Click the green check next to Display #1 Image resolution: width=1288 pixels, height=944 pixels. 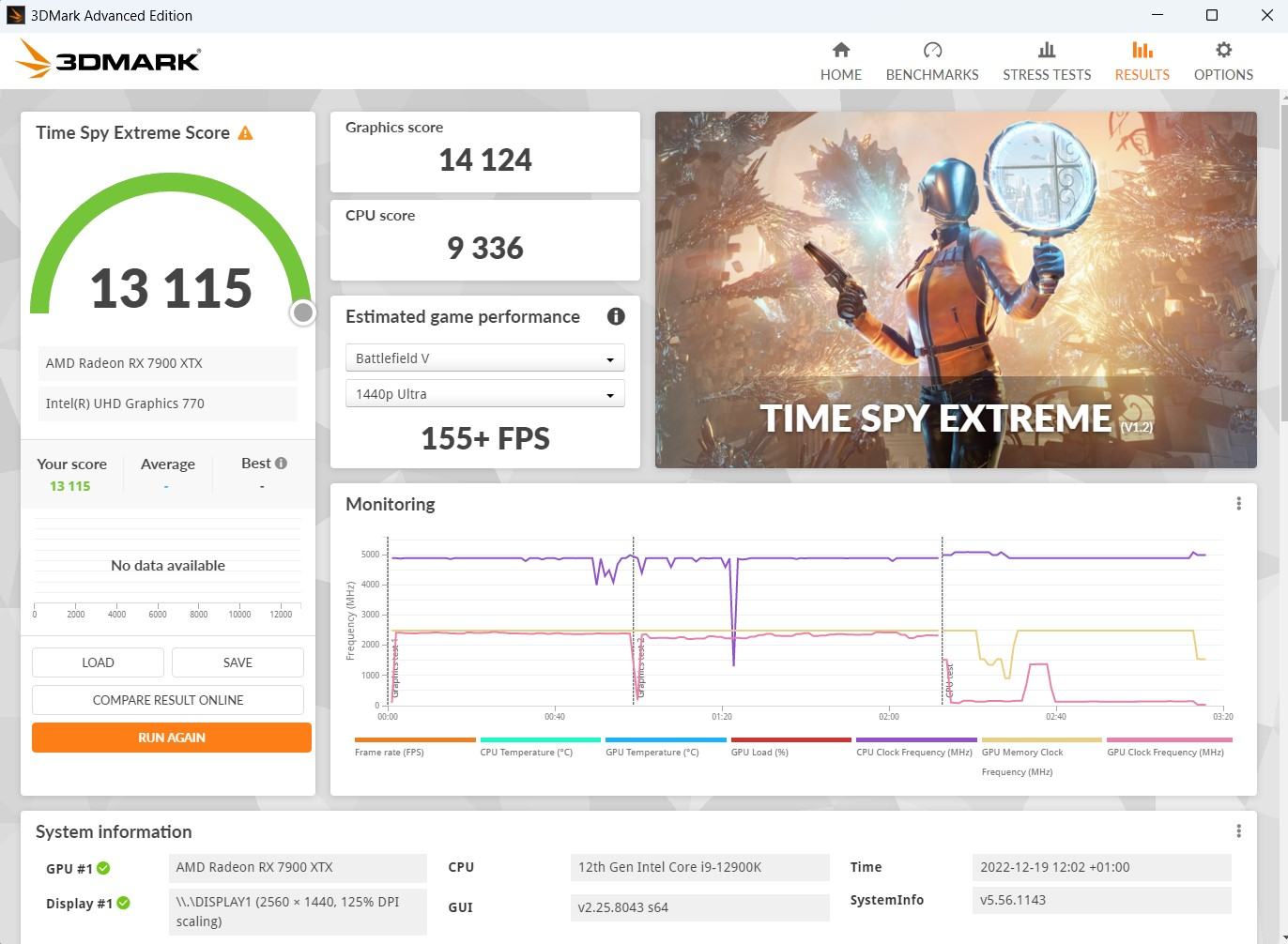point(123,903)
